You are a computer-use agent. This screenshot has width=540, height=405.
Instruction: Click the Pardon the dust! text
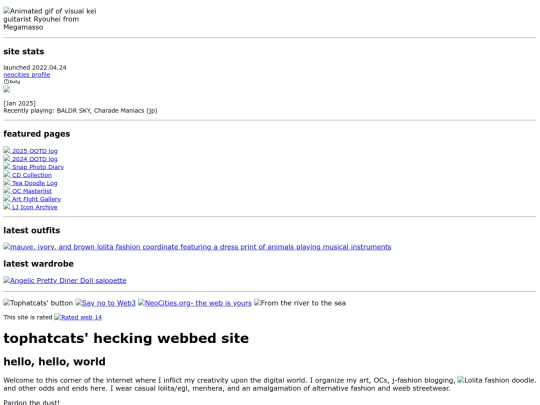click(x=31, y=402)
